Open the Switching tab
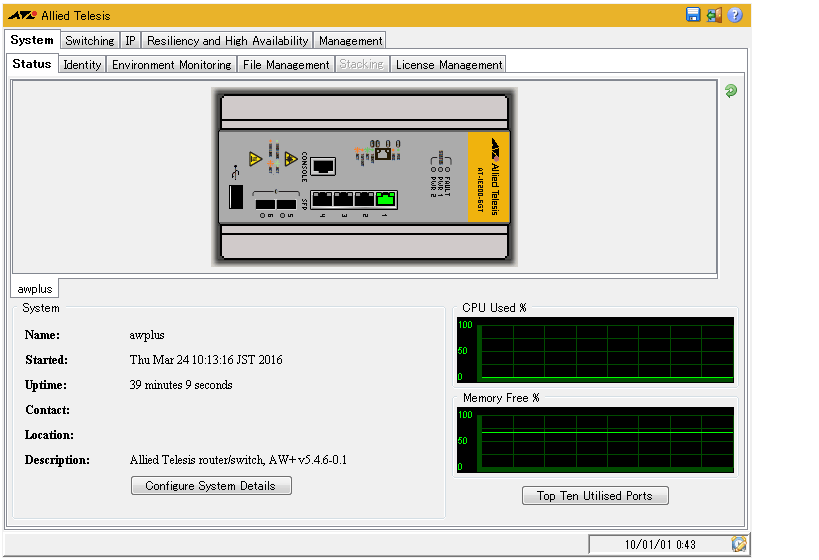 tap(89, 41)
